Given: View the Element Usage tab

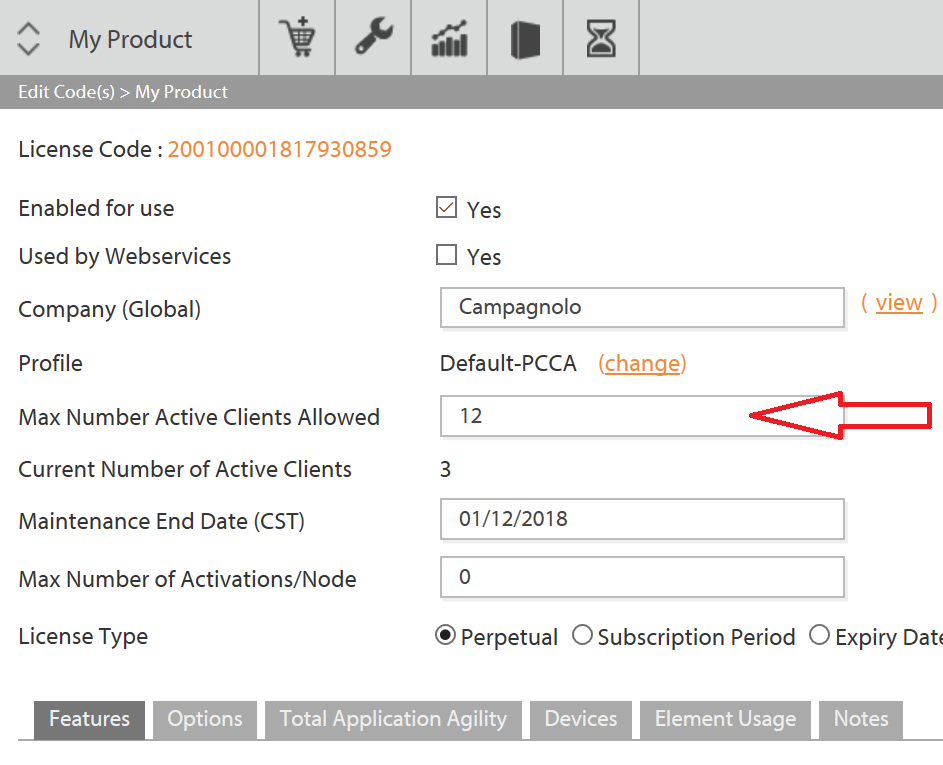Looking at the screenshot, I should (725, 719).
